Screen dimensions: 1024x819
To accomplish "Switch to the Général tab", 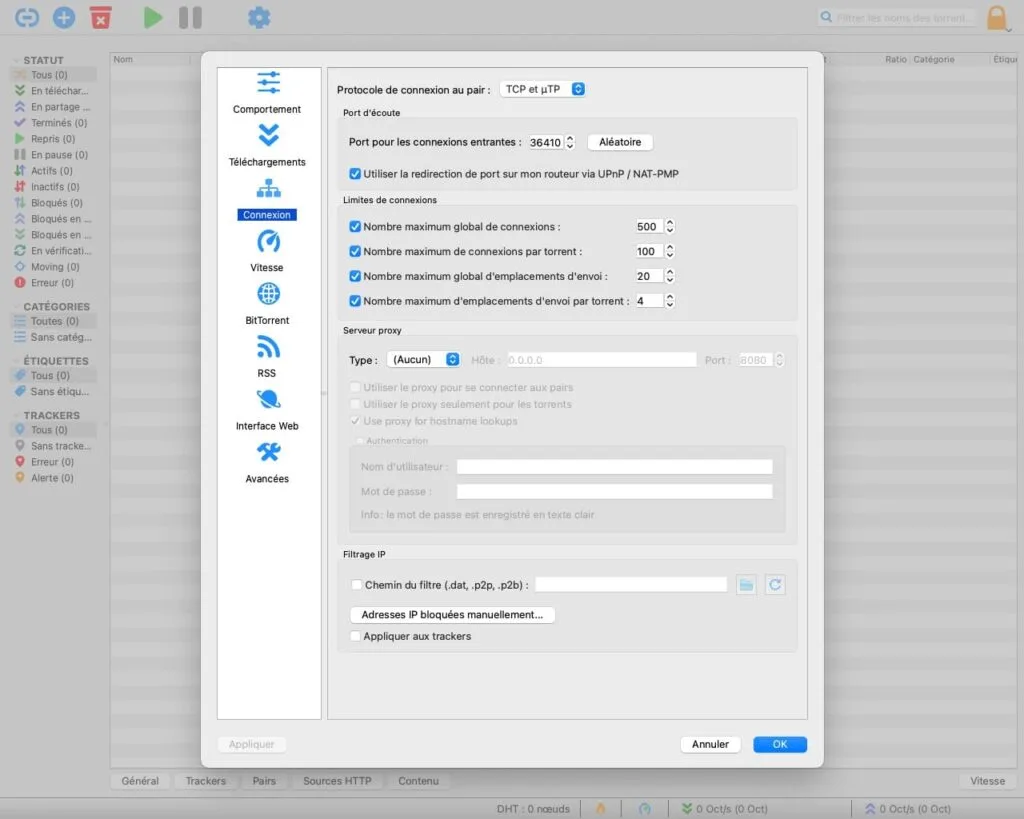I will [140, 780].
